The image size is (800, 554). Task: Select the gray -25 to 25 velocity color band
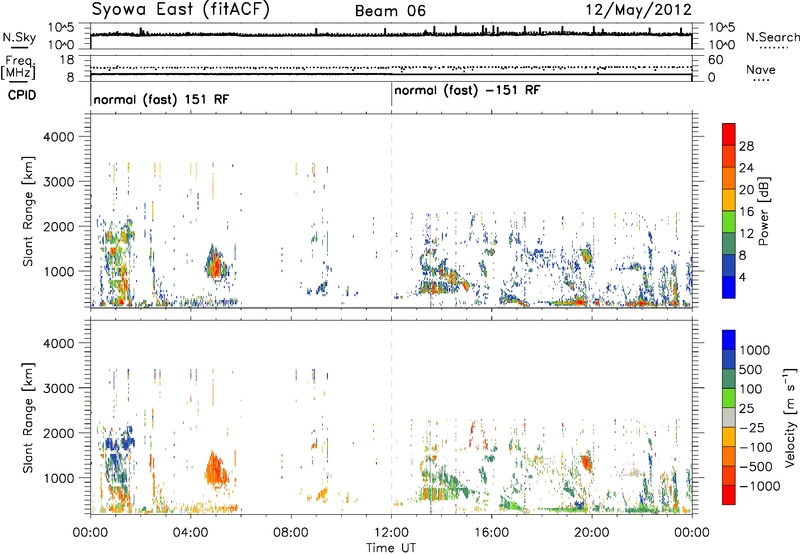[x=729, y=417]
